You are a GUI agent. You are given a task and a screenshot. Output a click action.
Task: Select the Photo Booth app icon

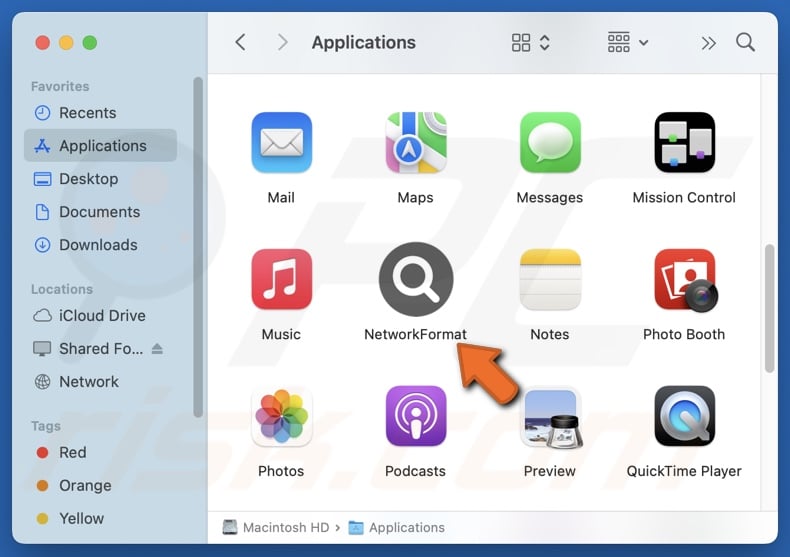(x=685, y=280)
